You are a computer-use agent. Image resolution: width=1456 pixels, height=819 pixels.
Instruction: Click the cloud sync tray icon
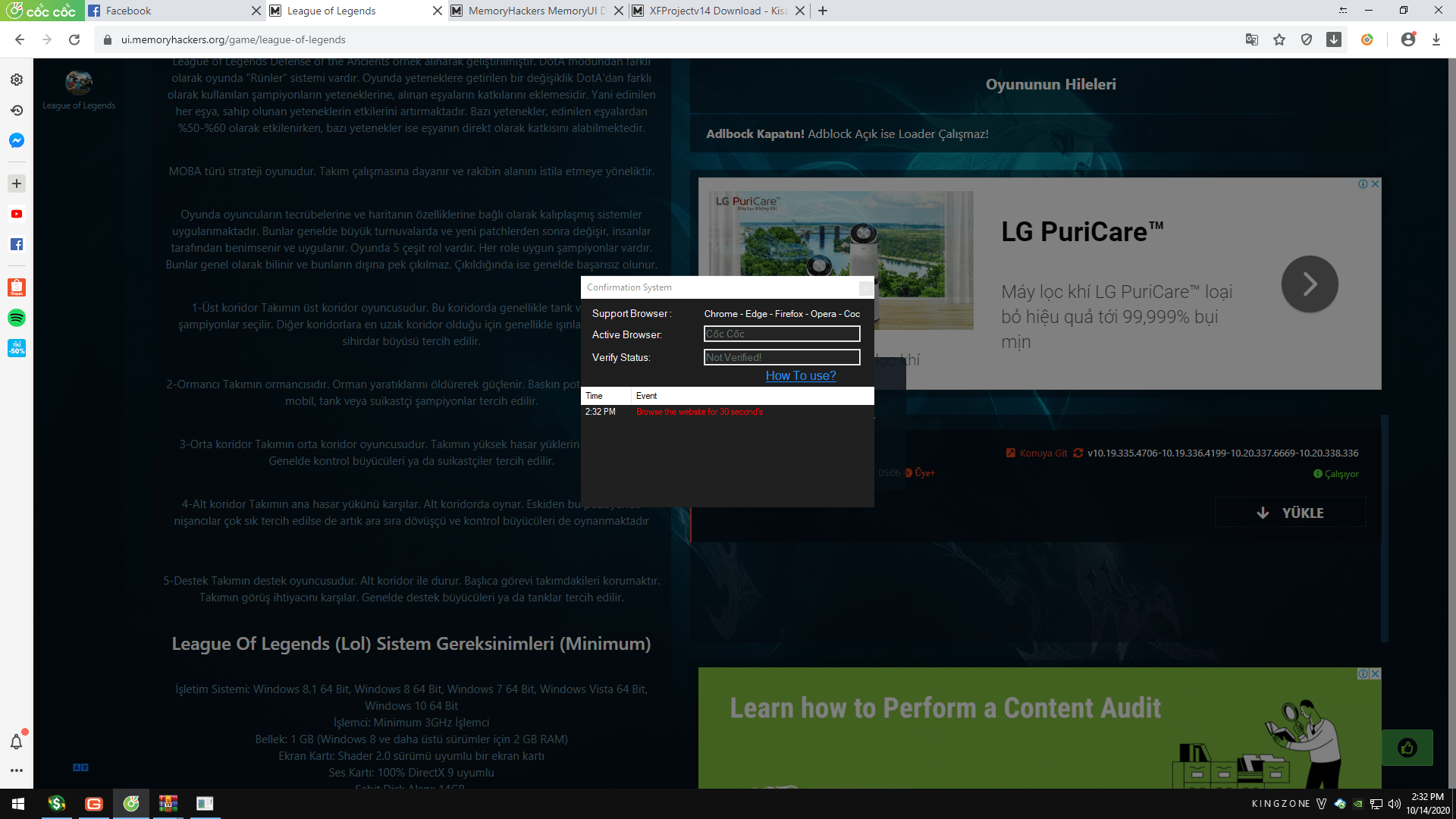1340,804
